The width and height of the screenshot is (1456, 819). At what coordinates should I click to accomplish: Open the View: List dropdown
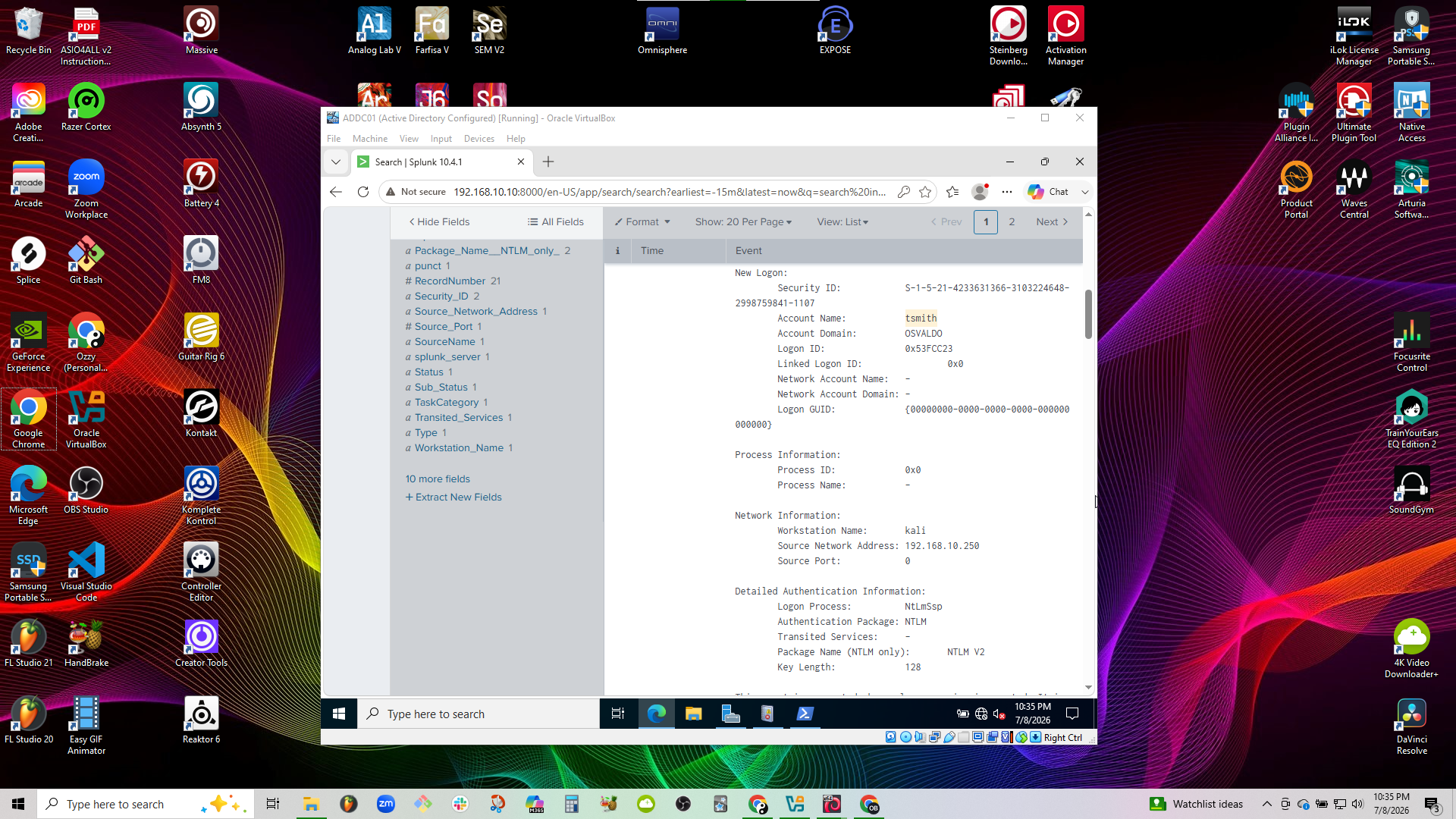[843, 221]
